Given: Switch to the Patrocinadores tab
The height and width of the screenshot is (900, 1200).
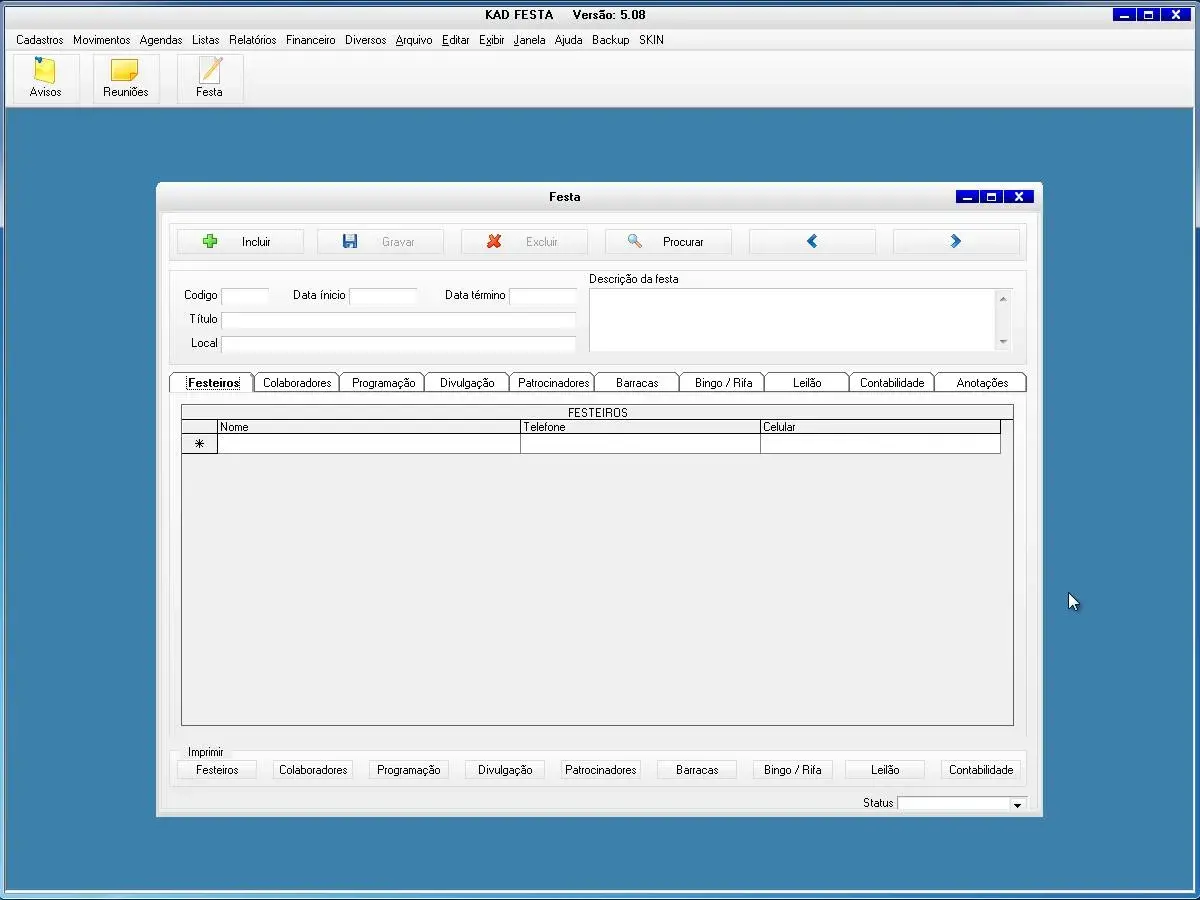Looking at the screenshot, I should click(x=554, y=383).
